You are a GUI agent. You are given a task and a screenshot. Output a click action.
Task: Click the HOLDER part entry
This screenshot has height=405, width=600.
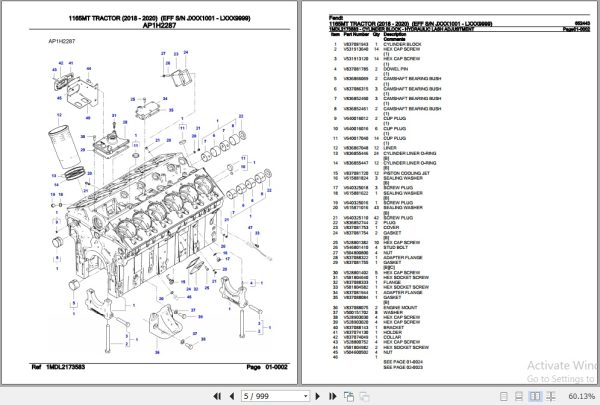pos(393,332)
